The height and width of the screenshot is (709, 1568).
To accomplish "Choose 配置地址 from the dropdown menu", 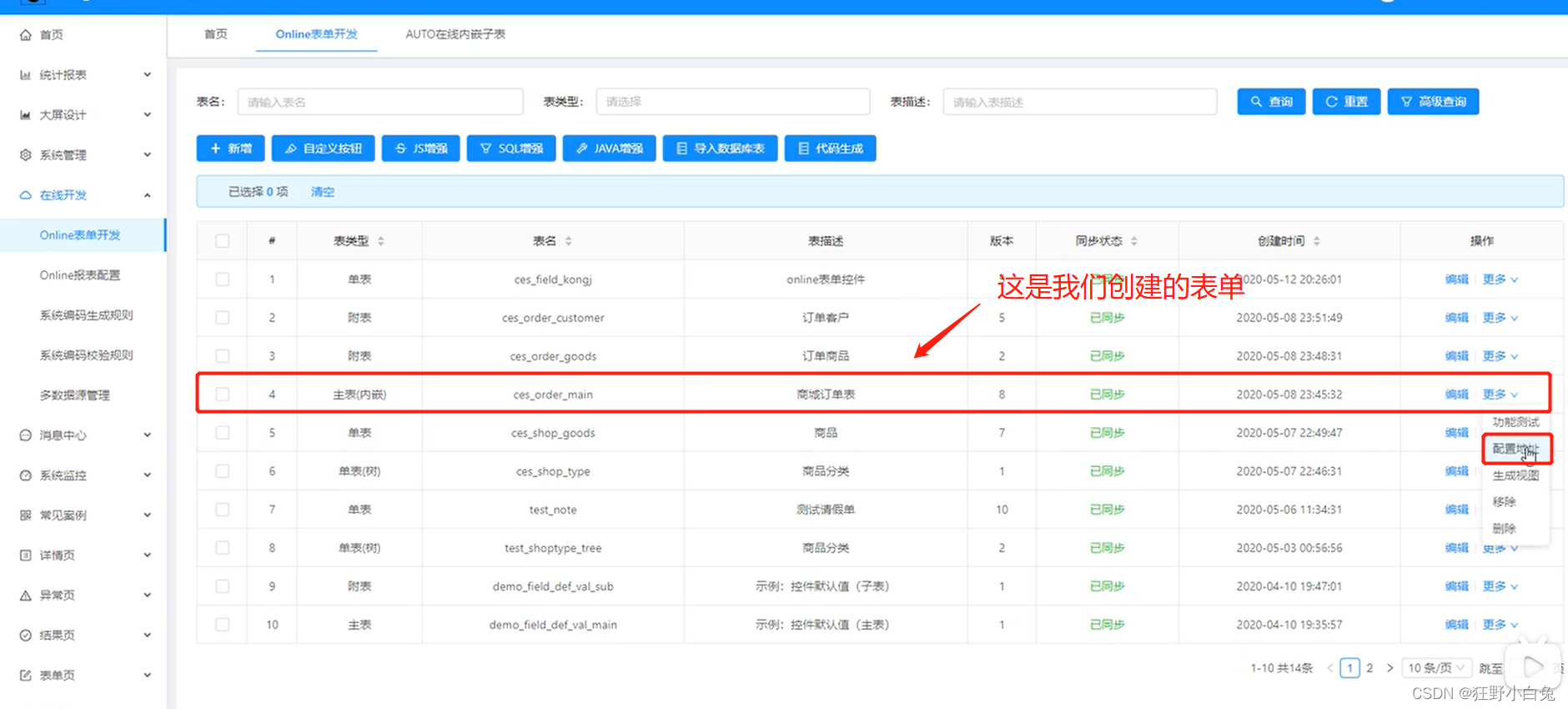I will (x=1515, y=449).
